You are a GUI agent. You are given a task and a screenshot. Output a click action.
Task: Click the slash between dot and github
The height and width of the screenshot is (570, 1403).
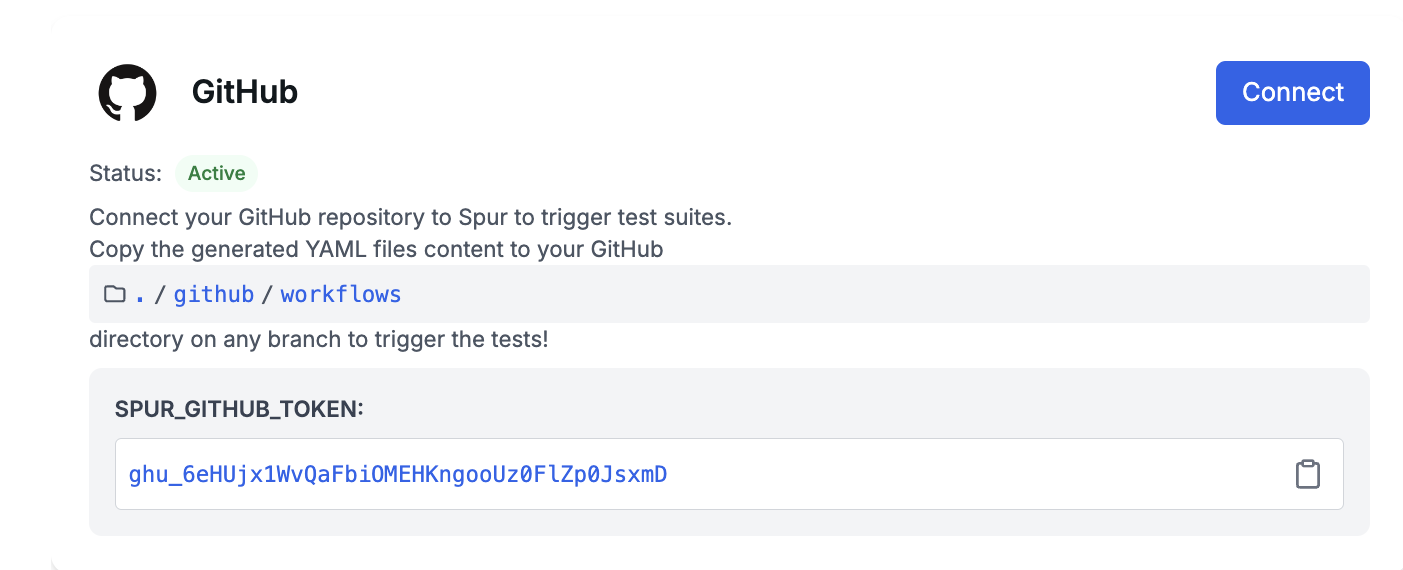pyautogui.click(x=160, y=294)
